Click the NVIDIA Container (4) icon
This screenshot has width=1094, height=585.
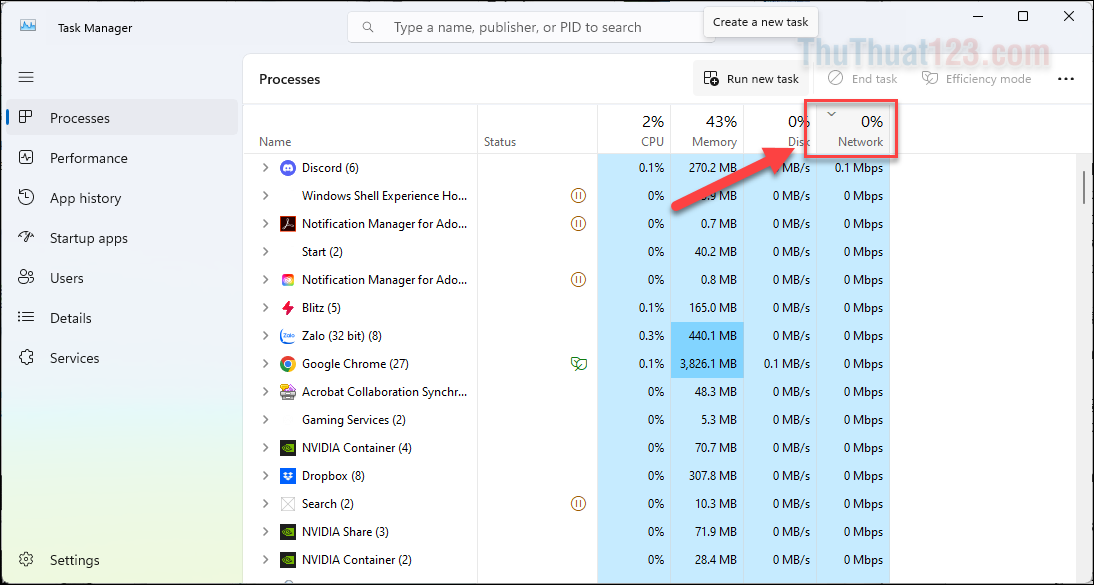point(287,447)
